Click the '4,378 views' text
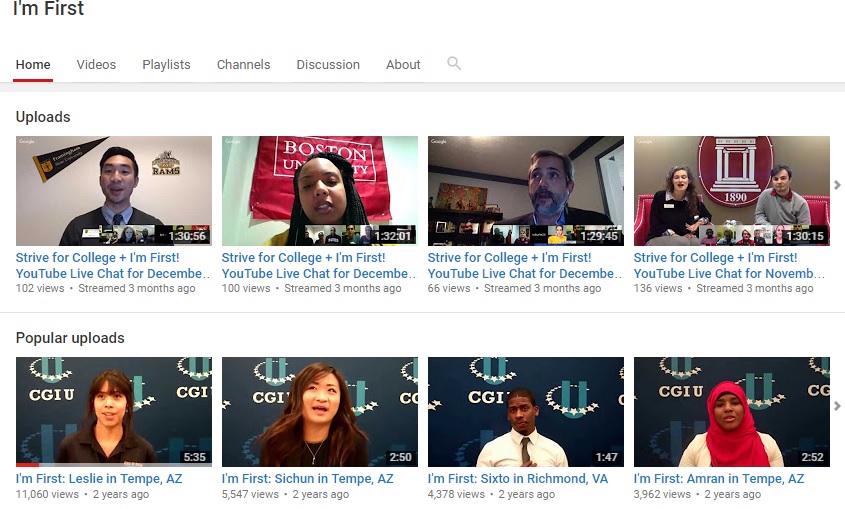The width and height of the screenshot is (845, 509). click(456, 494)
